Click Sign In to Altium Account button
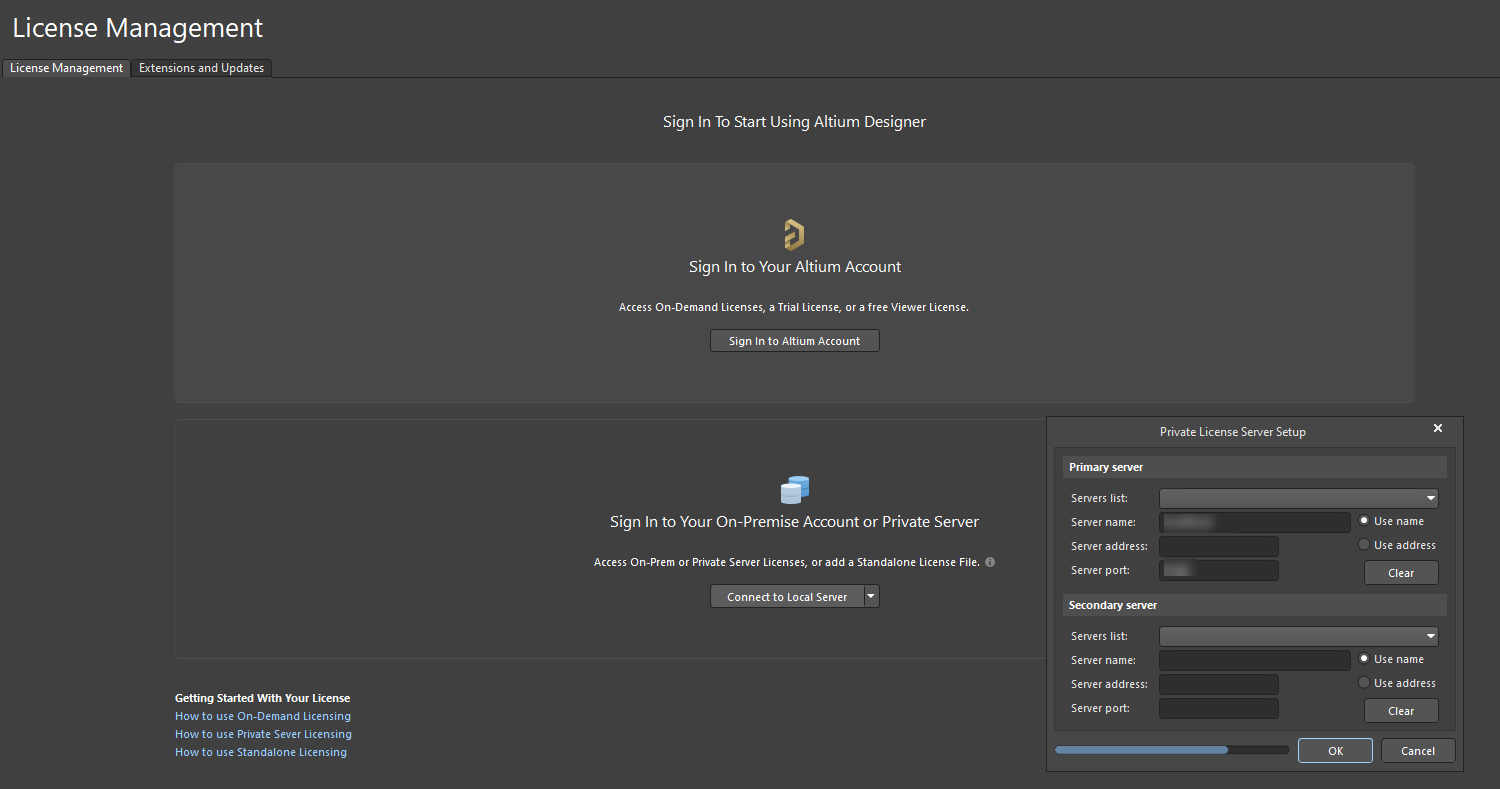1500x789 pixels. pyautogui.click(x=795, y=341)
